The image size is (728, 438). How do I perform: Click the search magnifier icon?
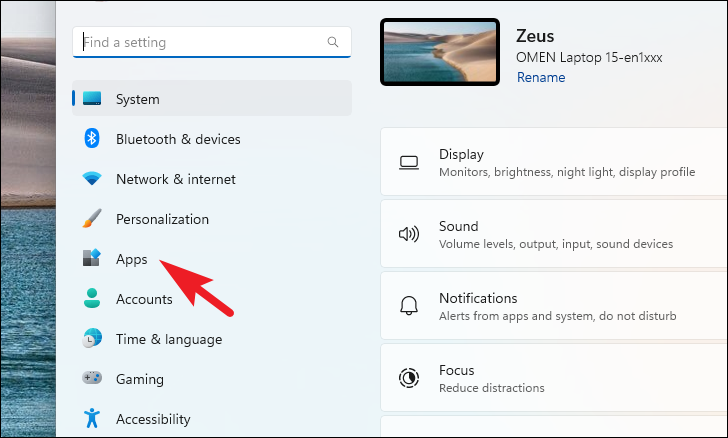[332, 42]
